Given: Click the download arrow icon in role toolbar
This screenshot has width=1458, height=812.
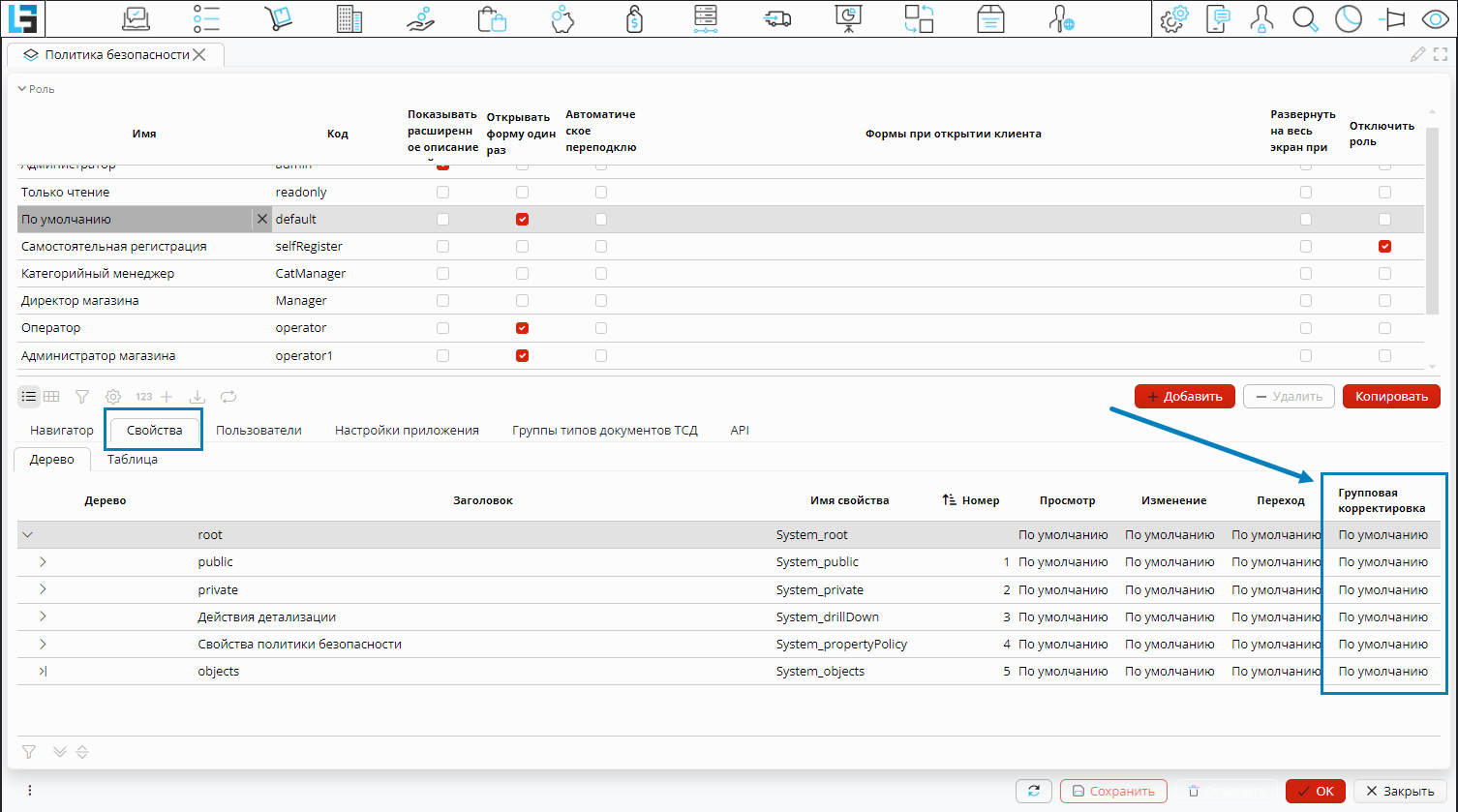Looking at the screenshot, I should pos(197,397).
